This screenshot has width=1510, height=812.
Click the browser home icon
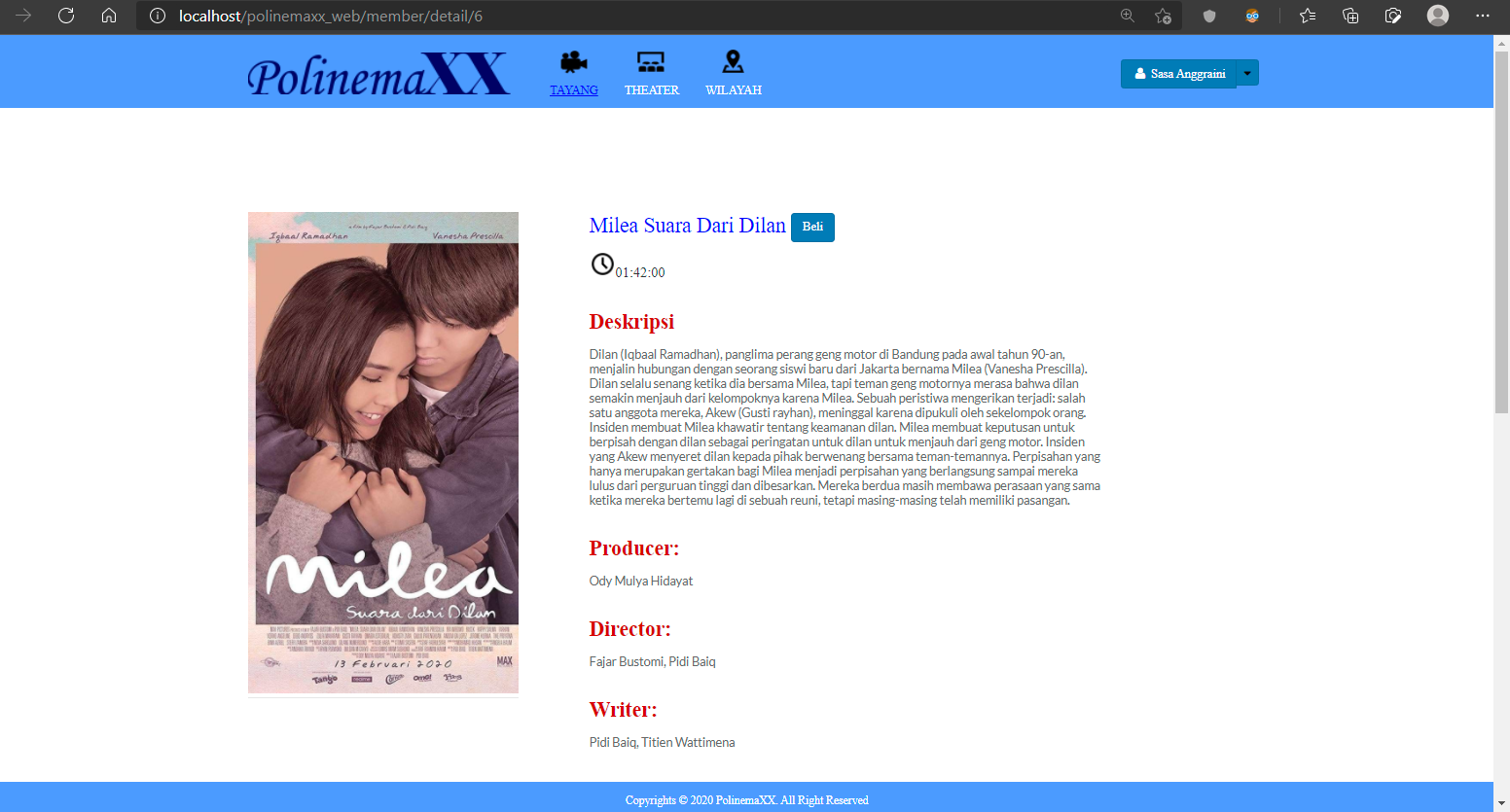click(x=109, y=16)
